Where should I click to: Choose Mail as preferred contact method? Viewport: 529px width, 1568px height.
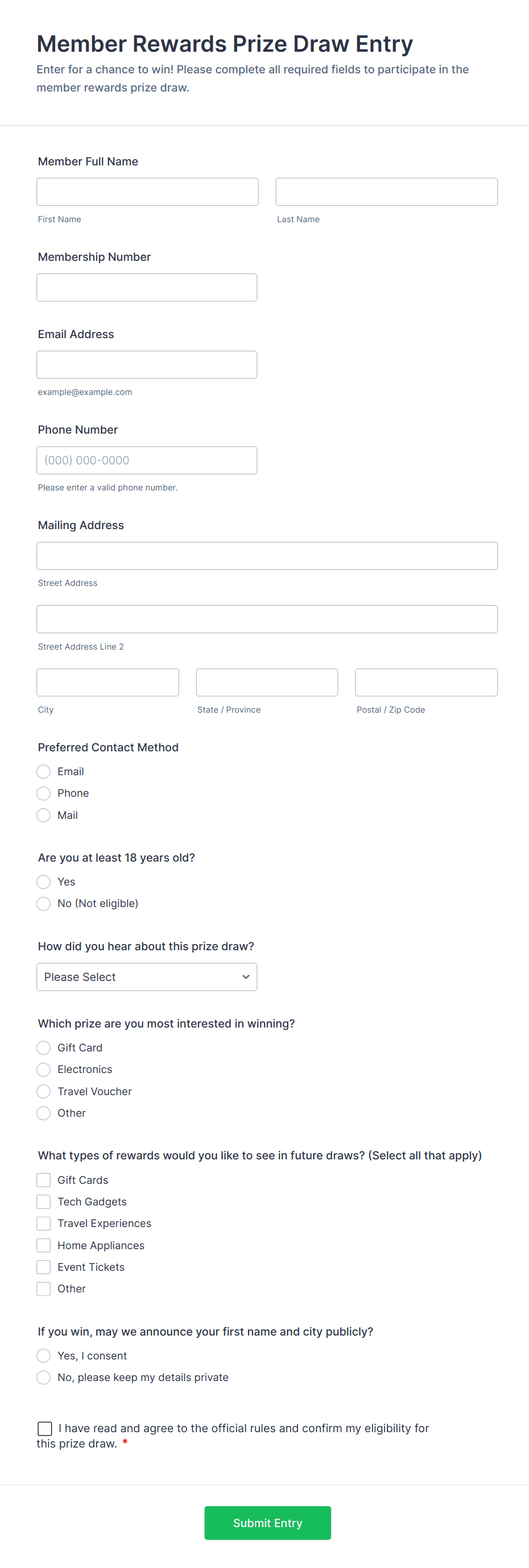tap(43, 815)
